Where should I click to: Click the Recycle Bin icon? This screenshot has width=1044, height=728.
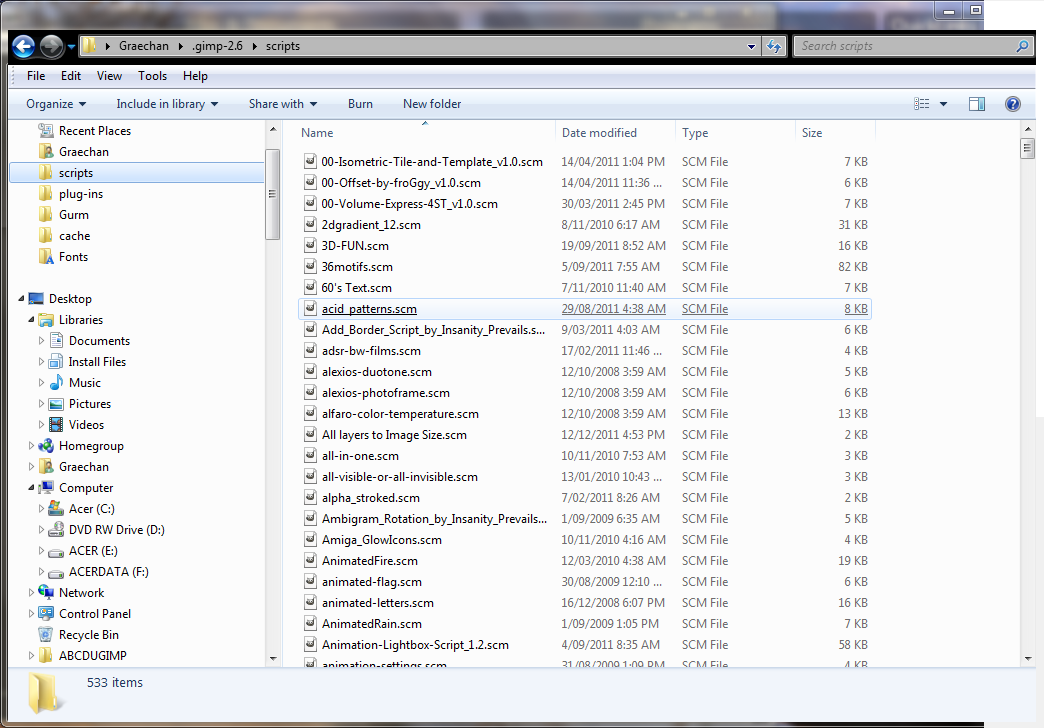[46, 634]
